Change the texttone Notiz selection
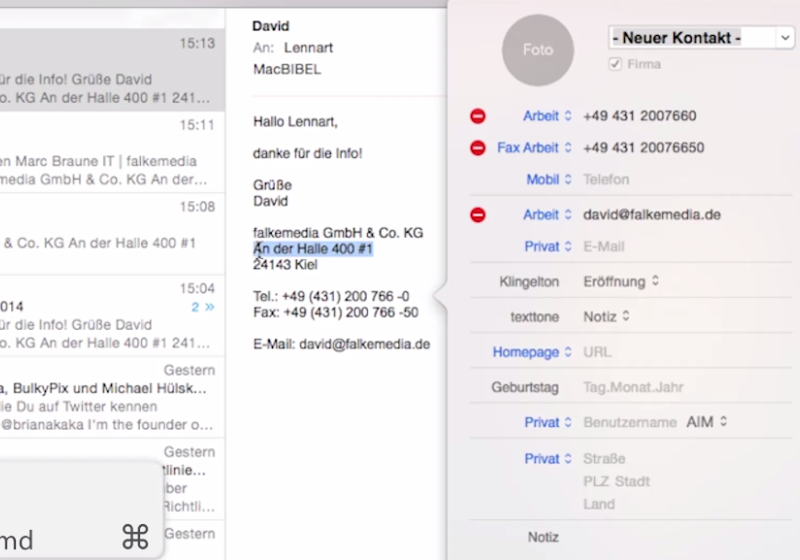The height and width of the screenshot is (560, 800). pos(607,317)
